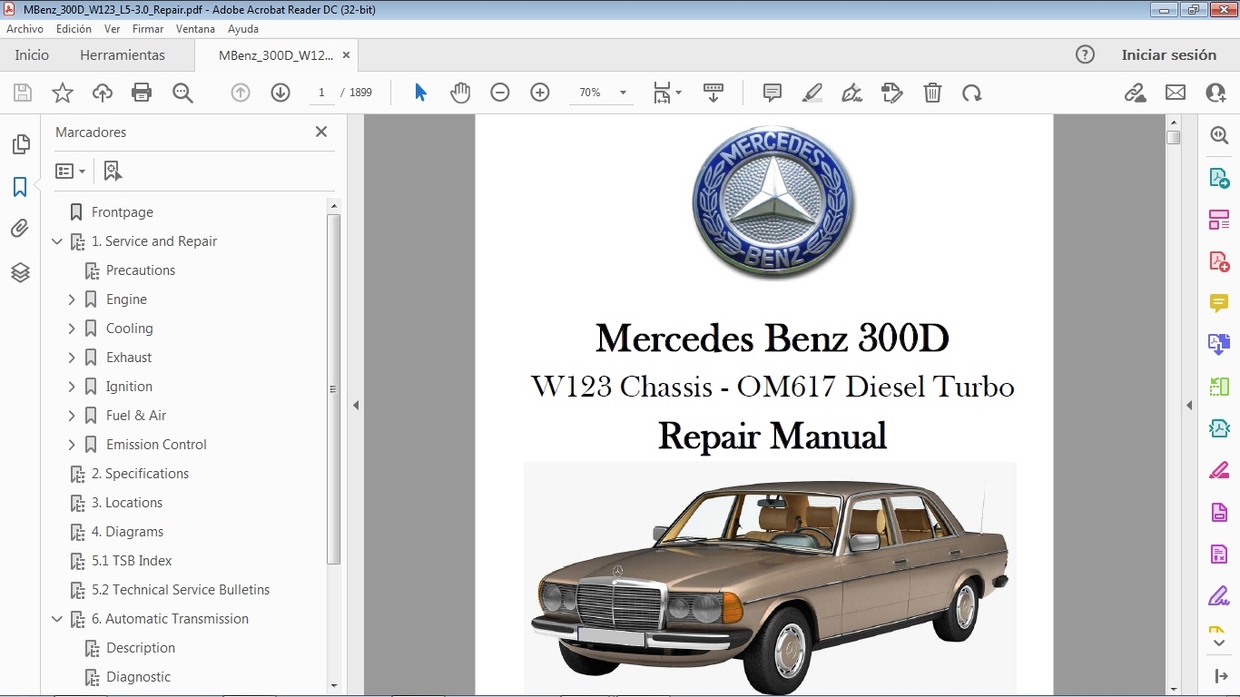Toggle the layers panel
This screenshot has width=1240, height=697.
[x=21, y=272]
